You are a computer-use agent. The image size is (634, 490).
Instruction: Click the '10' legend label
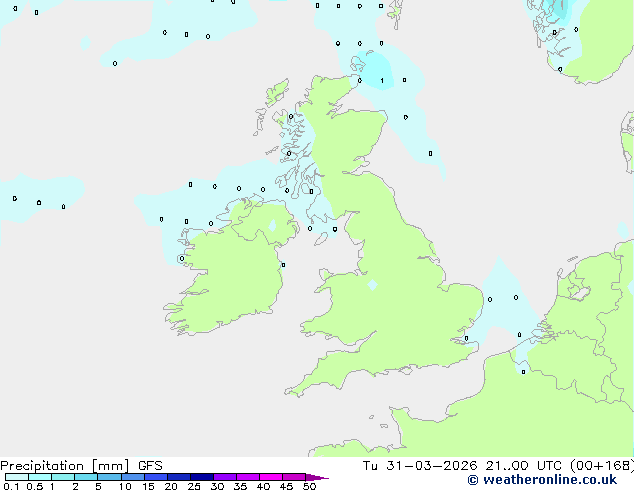(125, 486)
